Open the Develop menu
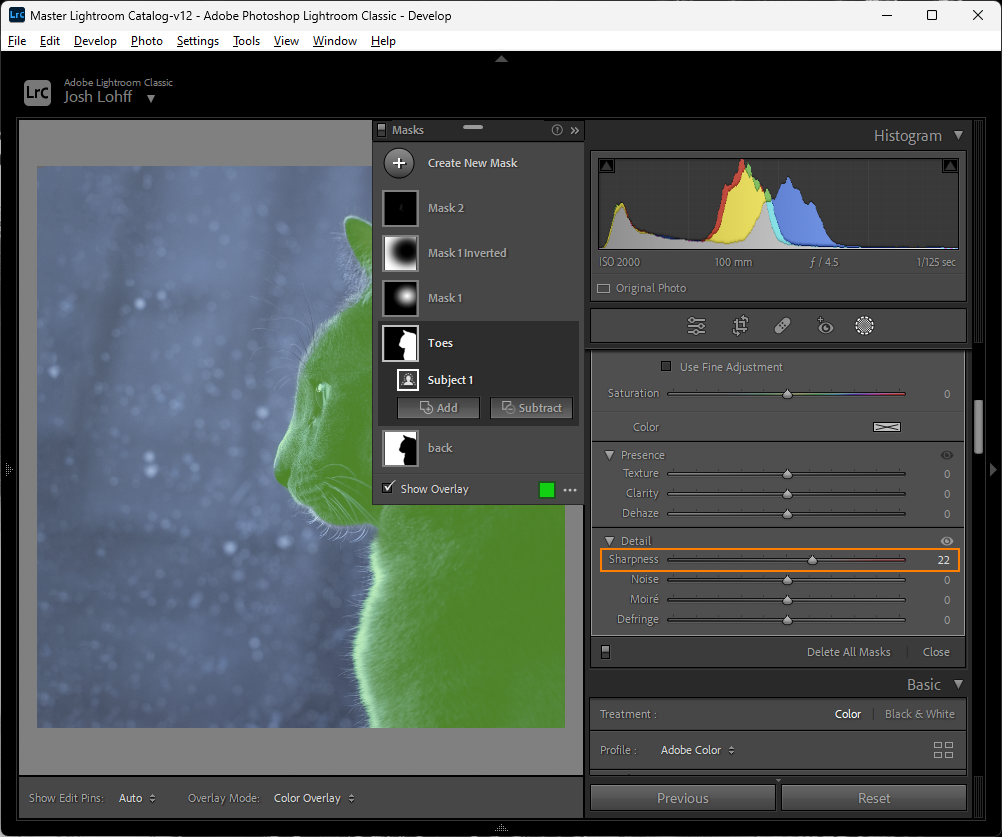The width and height of the screenshot is (1002, 837). coord(95,41)
